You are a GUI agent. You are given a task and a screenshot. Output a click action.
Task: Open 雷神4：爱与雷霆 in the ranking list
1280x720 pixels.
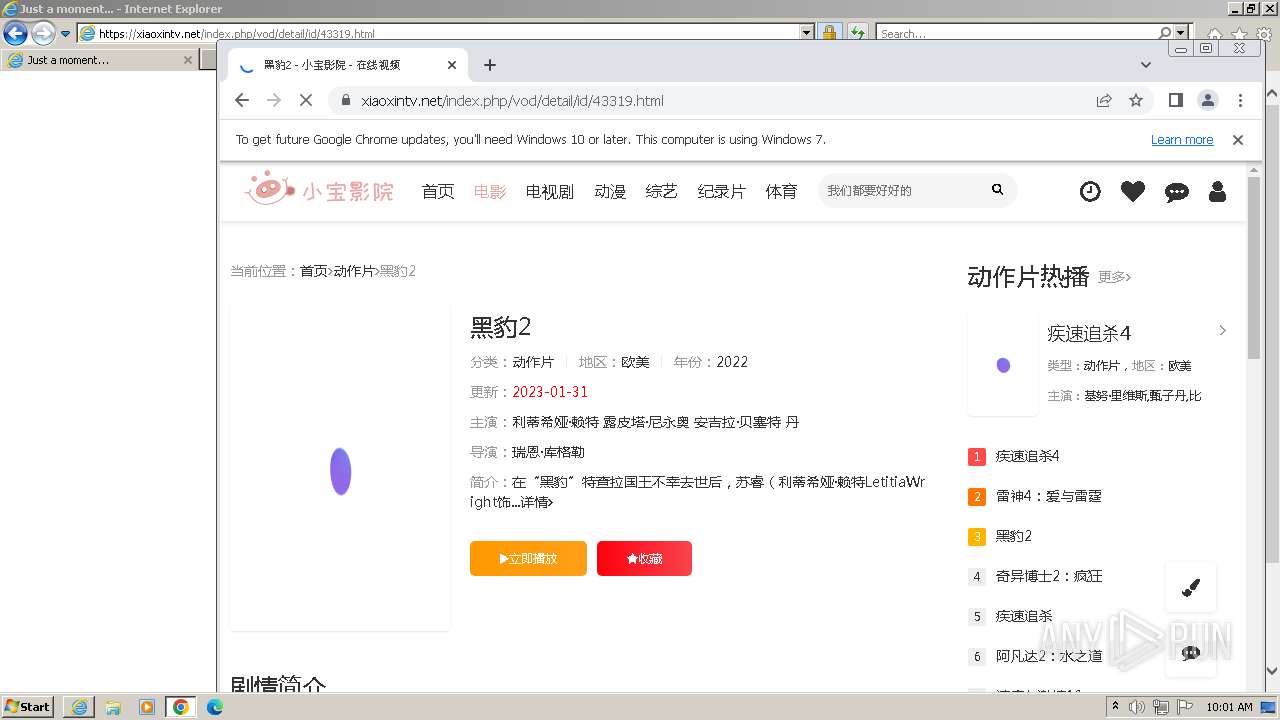pos(1048,496)
